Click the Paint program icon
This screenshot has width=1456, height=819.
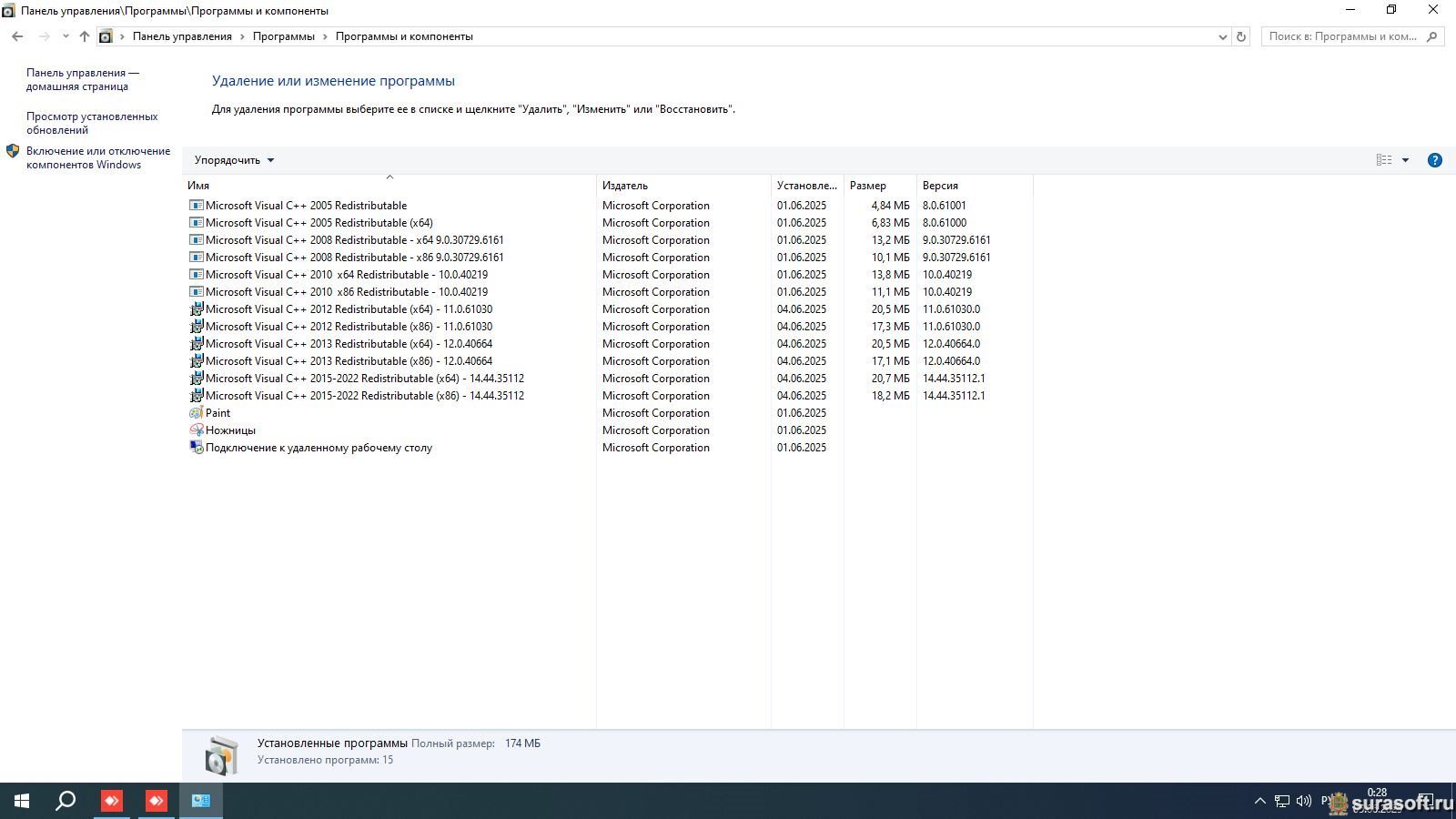[196, 413]
